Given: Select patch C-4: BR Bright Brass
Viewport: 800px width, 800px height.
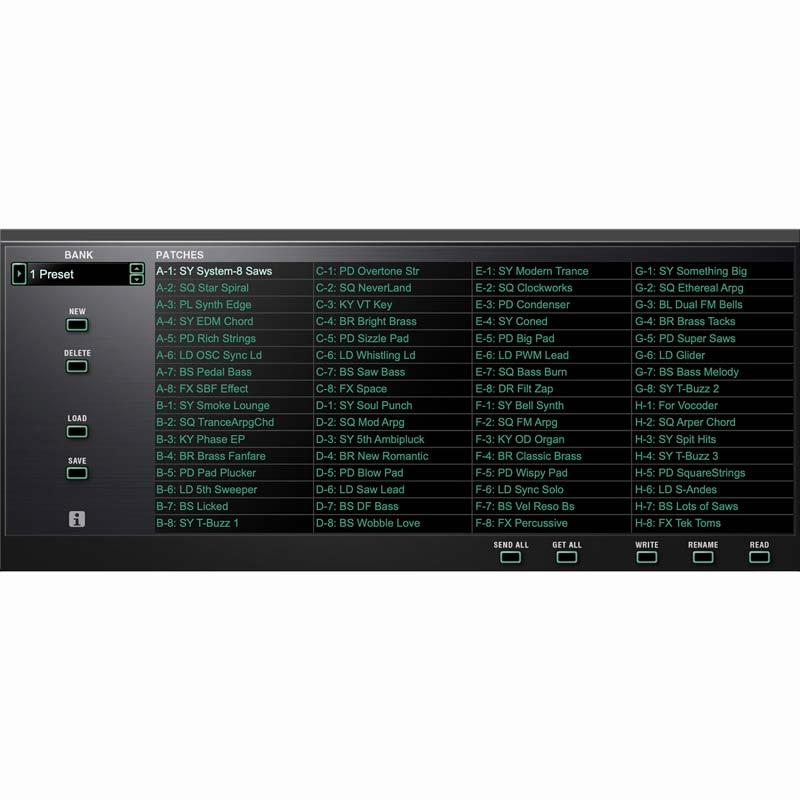Looking at the screenshot, I should [x=393, y=321].
